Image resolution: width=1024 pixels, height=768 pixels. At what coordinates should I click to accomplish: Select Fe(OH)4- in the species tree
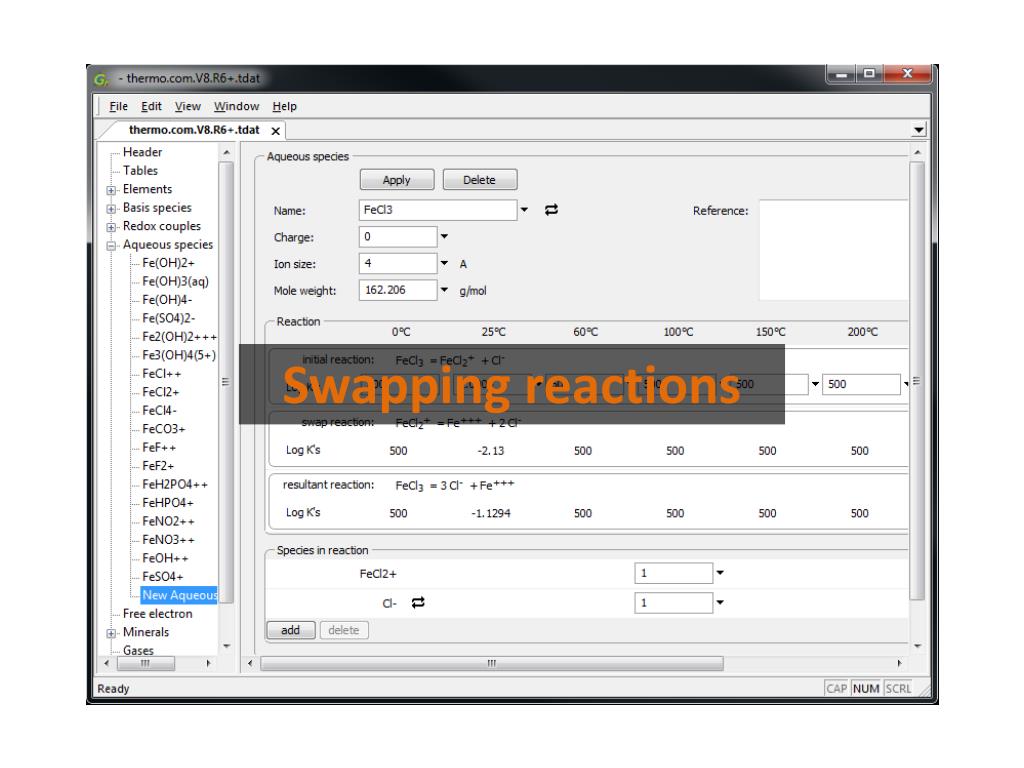(167, 300)
